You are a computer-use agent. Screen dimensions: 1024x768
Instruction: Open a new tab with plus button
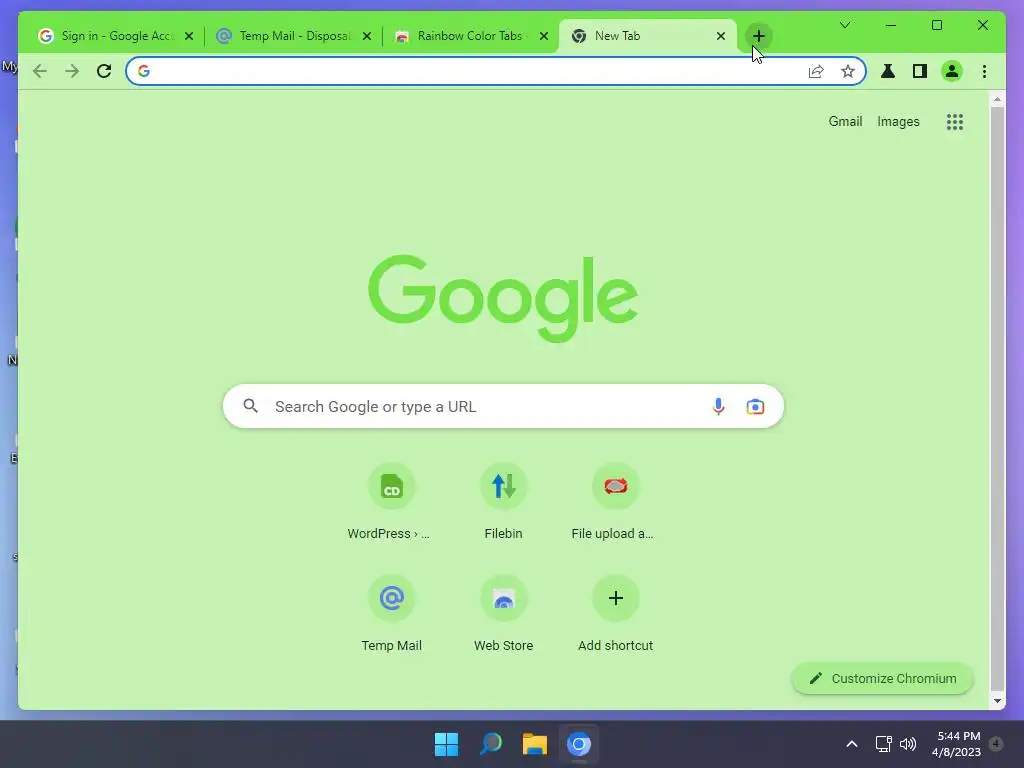[x=758, y=36]
